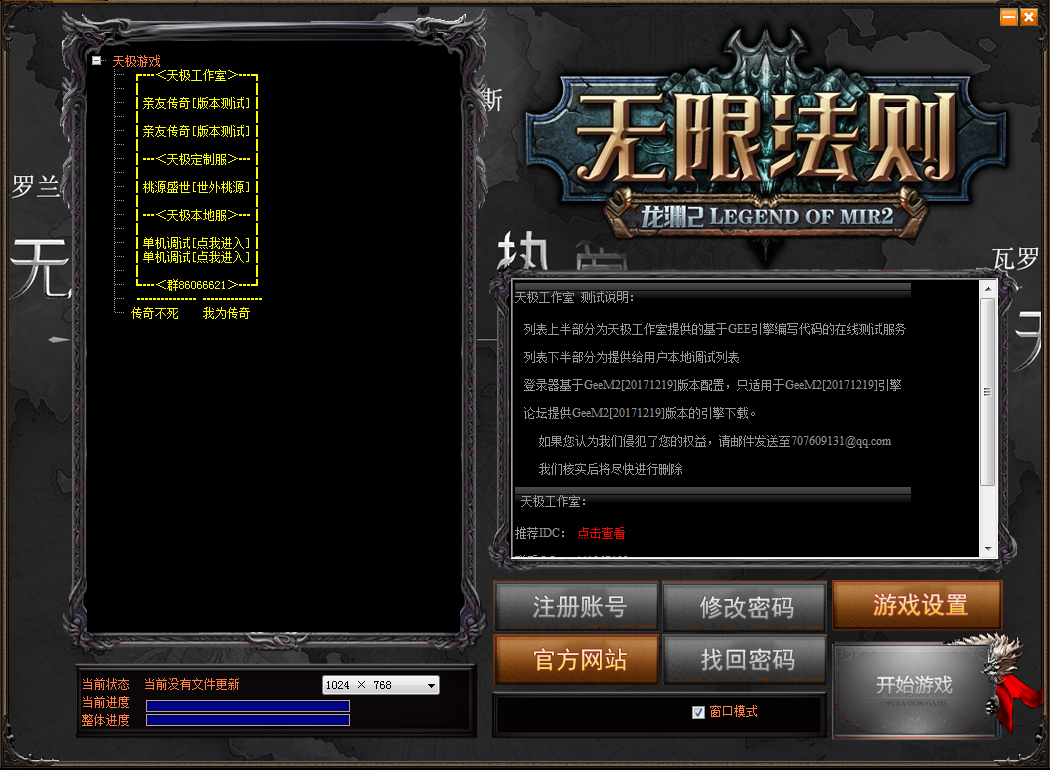
Task: Minimize the launcher window
Action: (x=1008, y=17)
